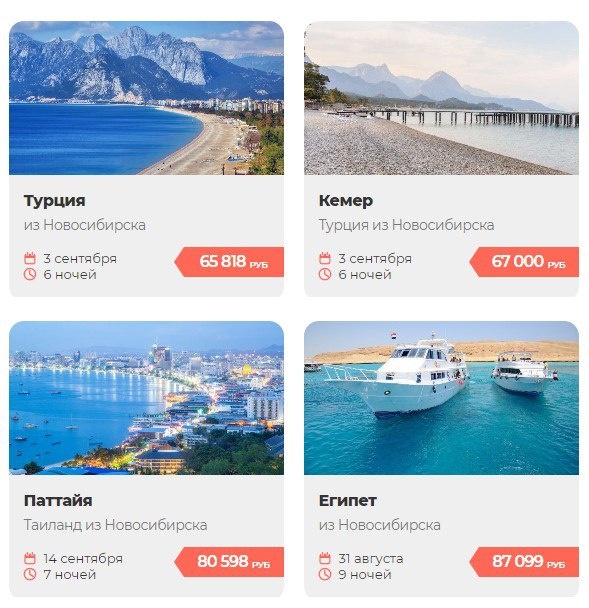Click calendar icon on Паттайя card
The image size is (589, 608).
click(x=30, y=558)
